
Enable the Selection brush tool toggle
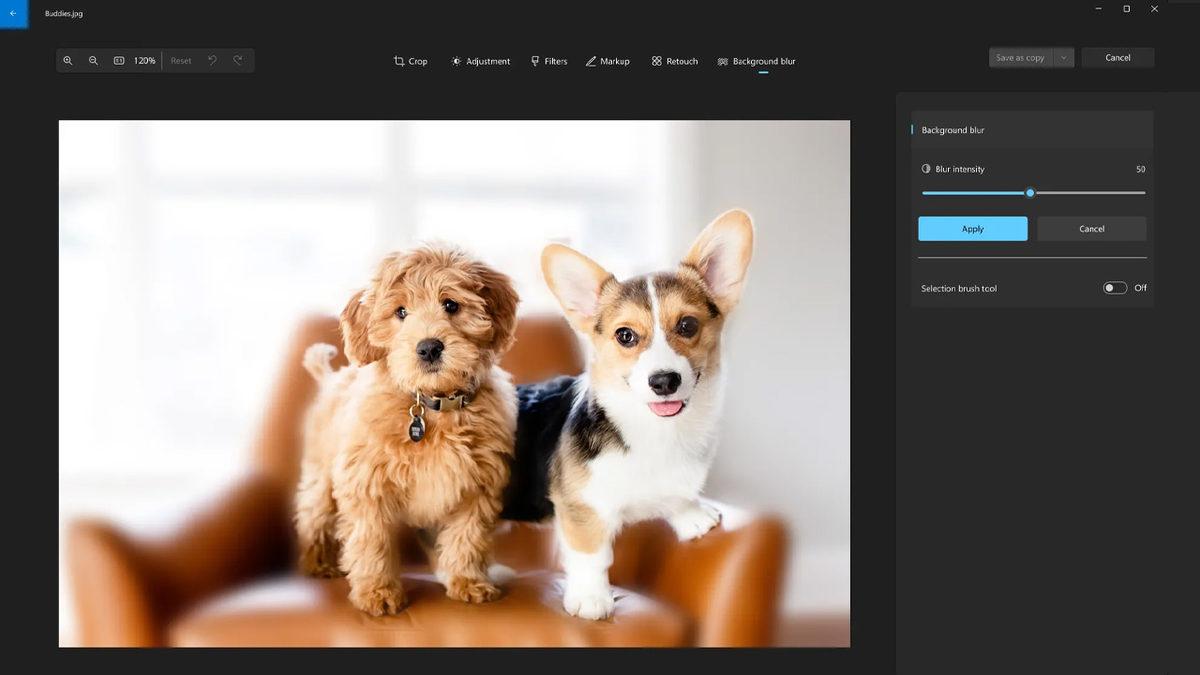point(1114,288)
